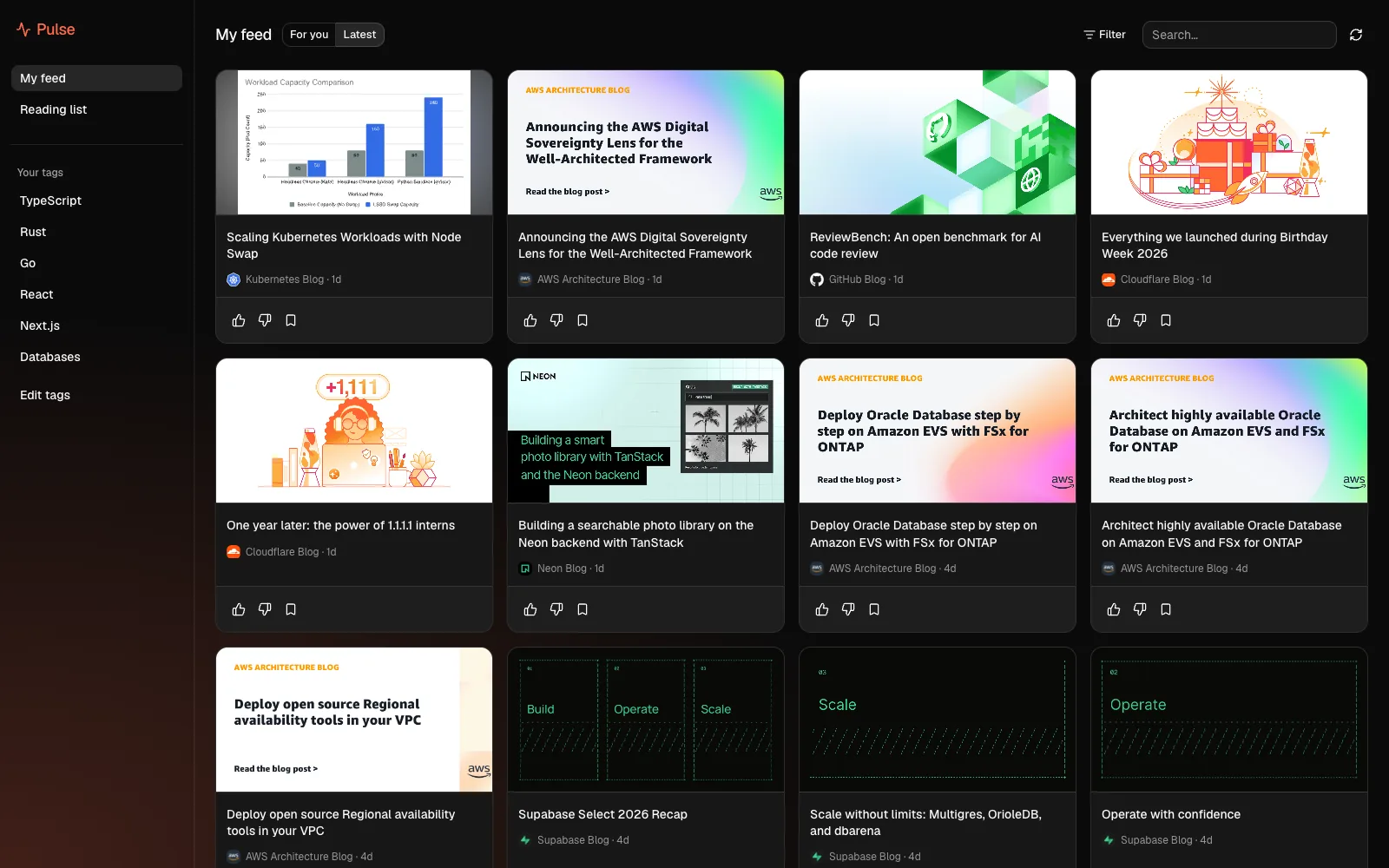Upvote the Birthday Week 2026 post
The height and width of the screenshot is (868, 1389).
point(1114,320)
